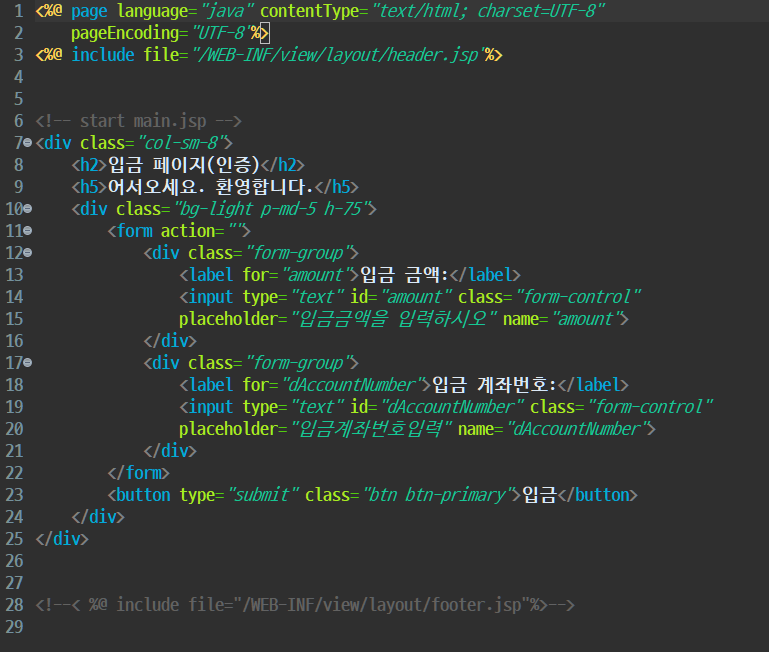The image size is (769, 652).
Task: Click the "form-group" class on line 17
Action: pyautogui.click(x=299, y=363)
